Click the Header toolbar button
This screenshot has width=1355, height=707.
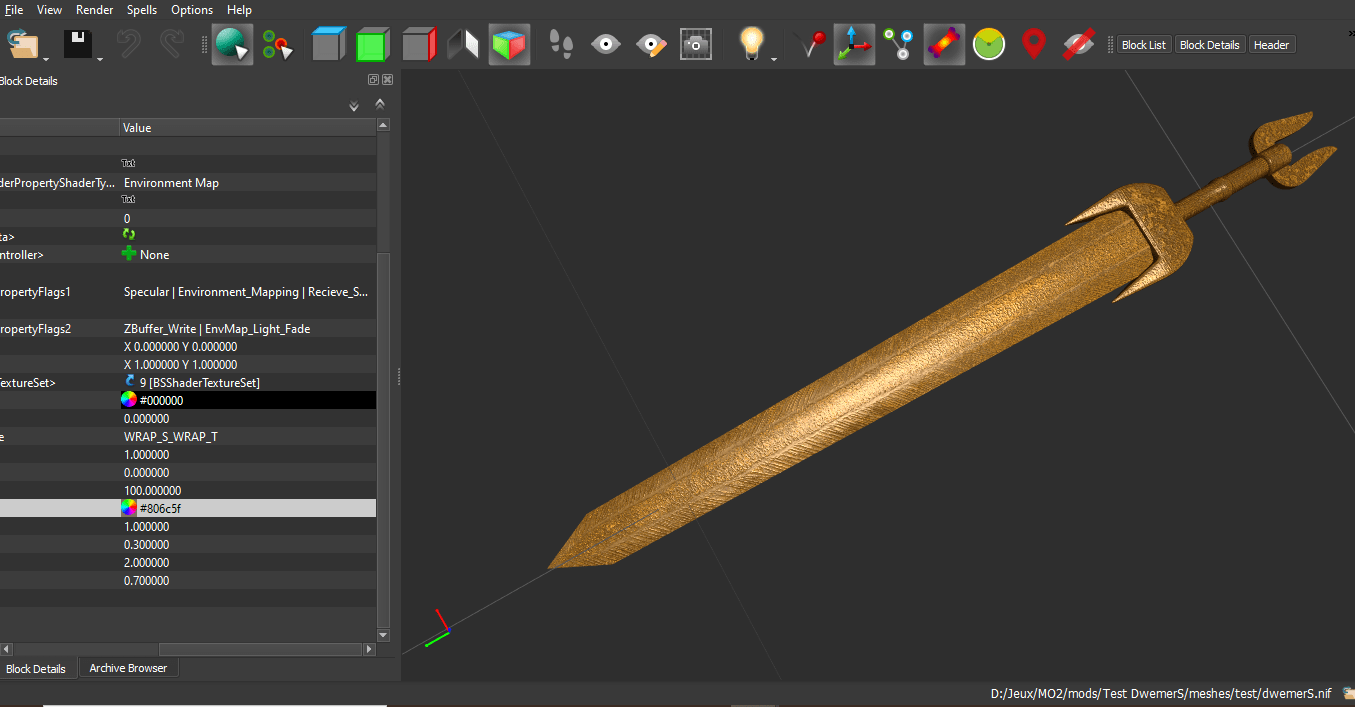[x=1271, y=45]
